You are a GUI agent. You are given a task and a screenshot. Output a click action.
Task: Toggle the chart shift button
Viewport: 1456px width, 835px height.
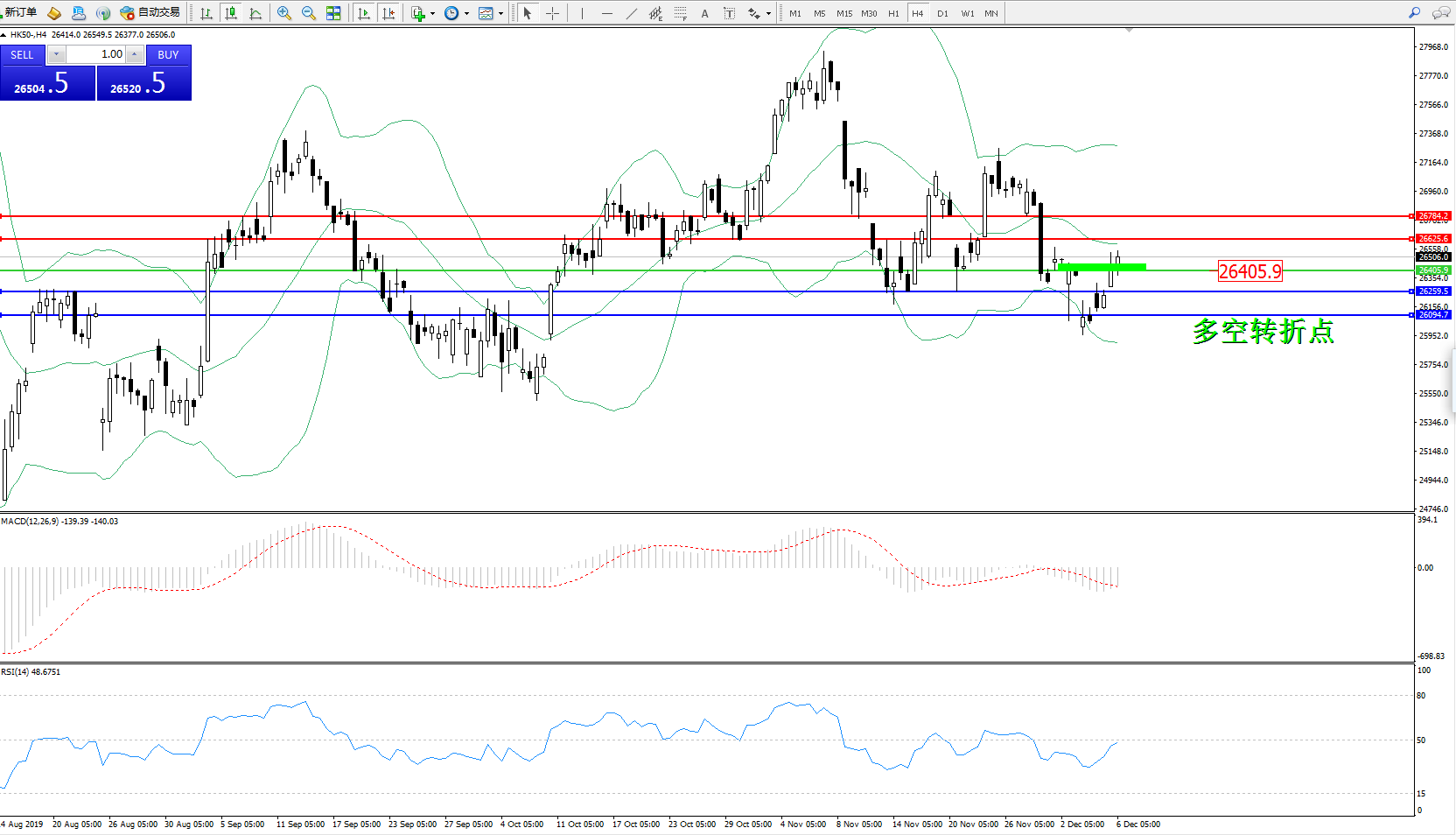click(x=388, y=13)
